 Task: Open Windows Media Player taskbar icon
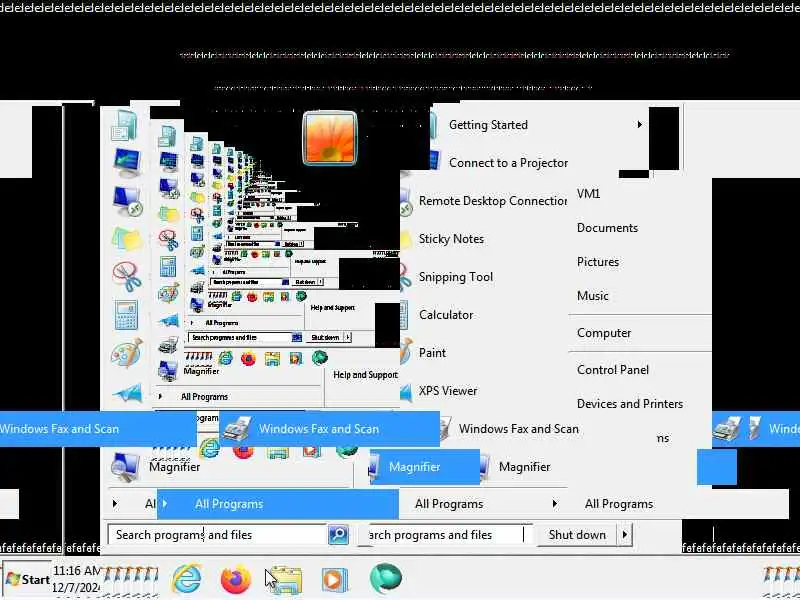pyautogui.click(x=335, y=580)
